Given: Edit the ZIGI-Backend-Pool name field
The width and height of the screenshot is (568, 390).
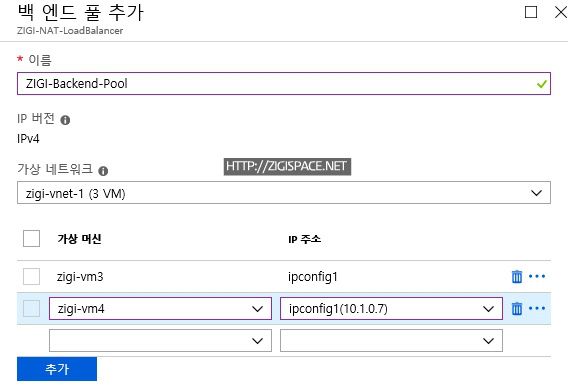Looking at the screenshot, I should pos(284,84).
